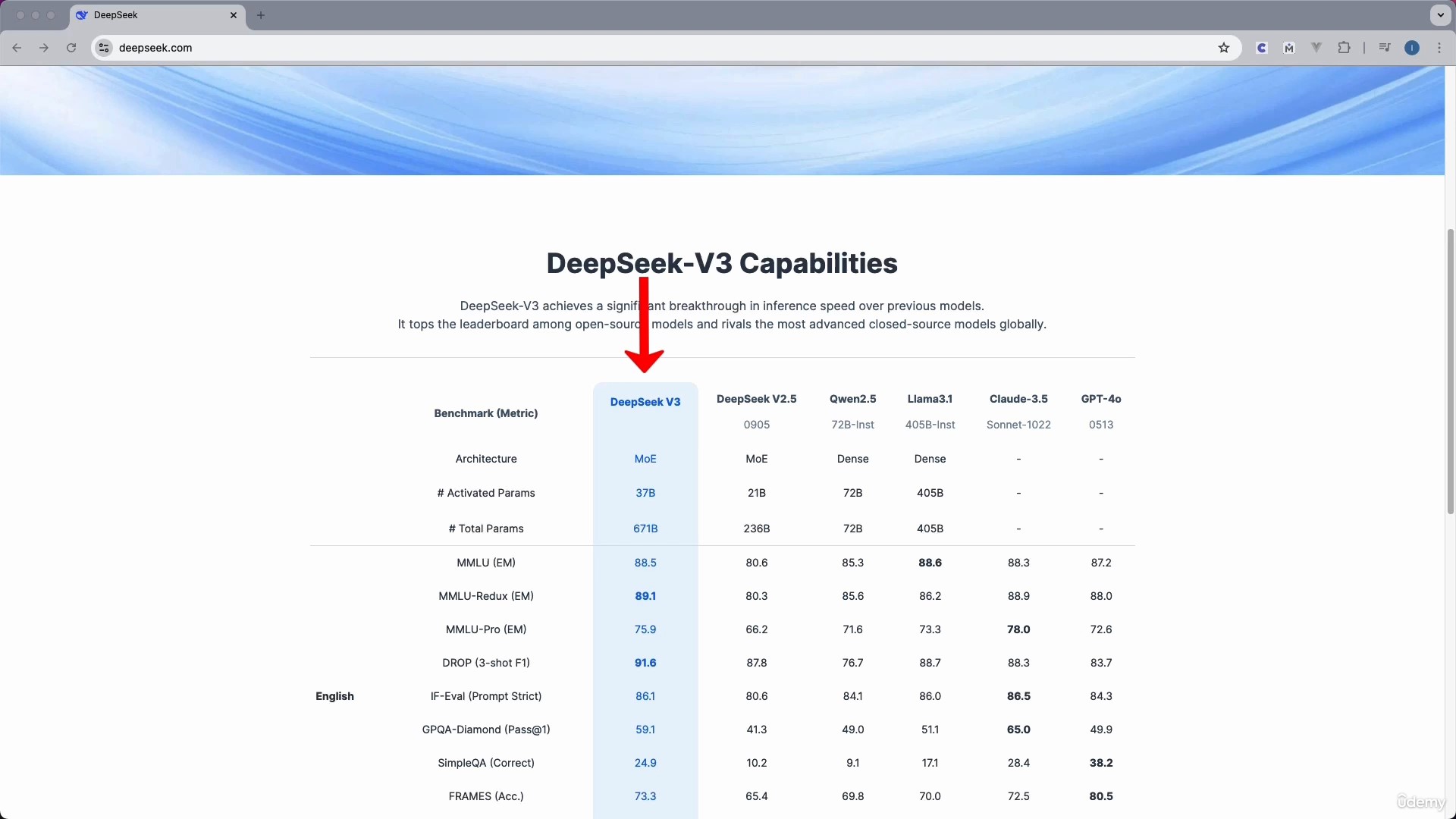Open the Chrome three-dot menu
This screenshot has height=819, width=1456.
click(1439, 48)
